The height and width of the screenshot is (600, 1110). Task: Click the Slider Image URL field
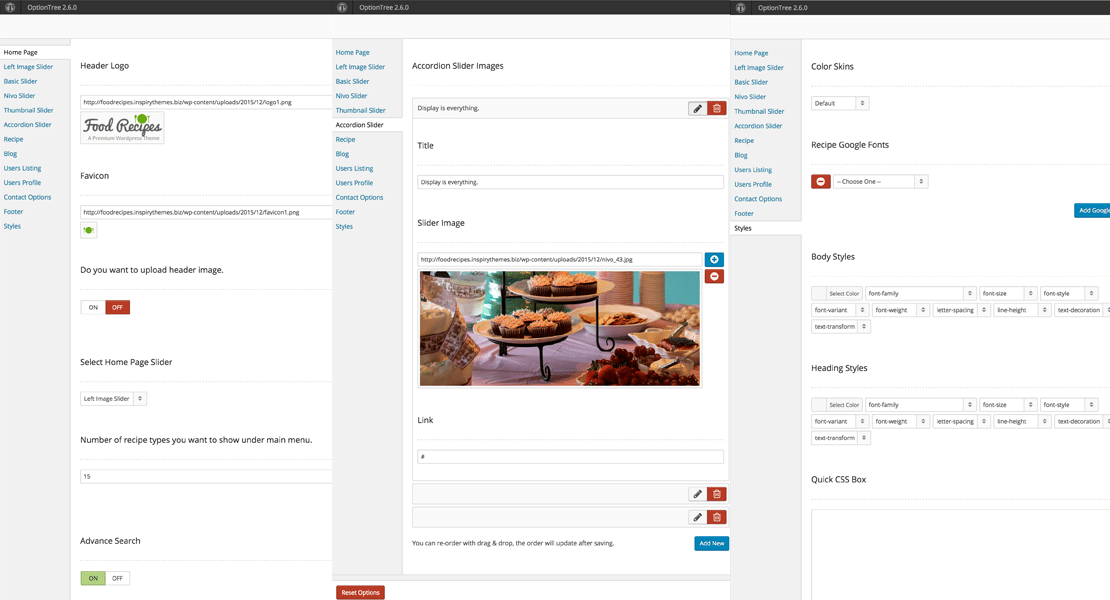pos(560,259)
